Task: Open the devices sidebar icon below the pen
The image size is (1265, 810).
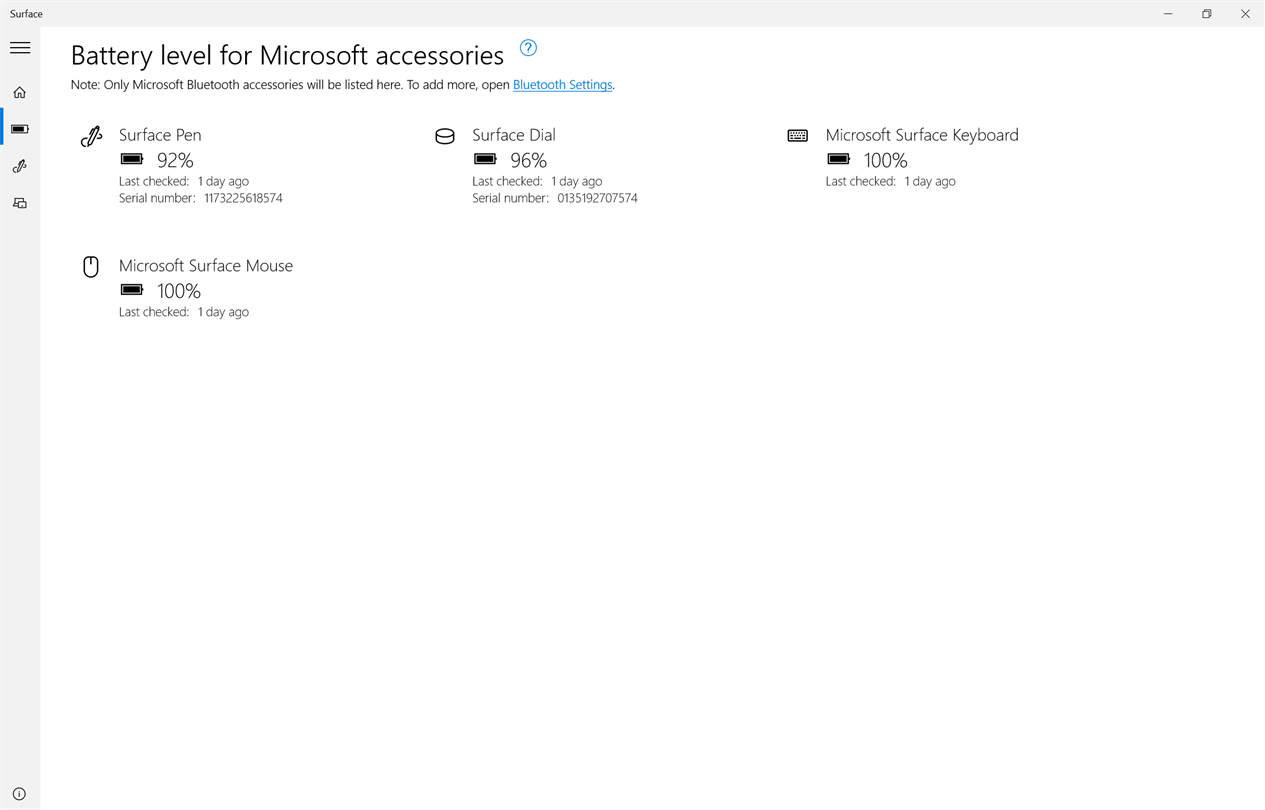Action: tap(20, 203)
